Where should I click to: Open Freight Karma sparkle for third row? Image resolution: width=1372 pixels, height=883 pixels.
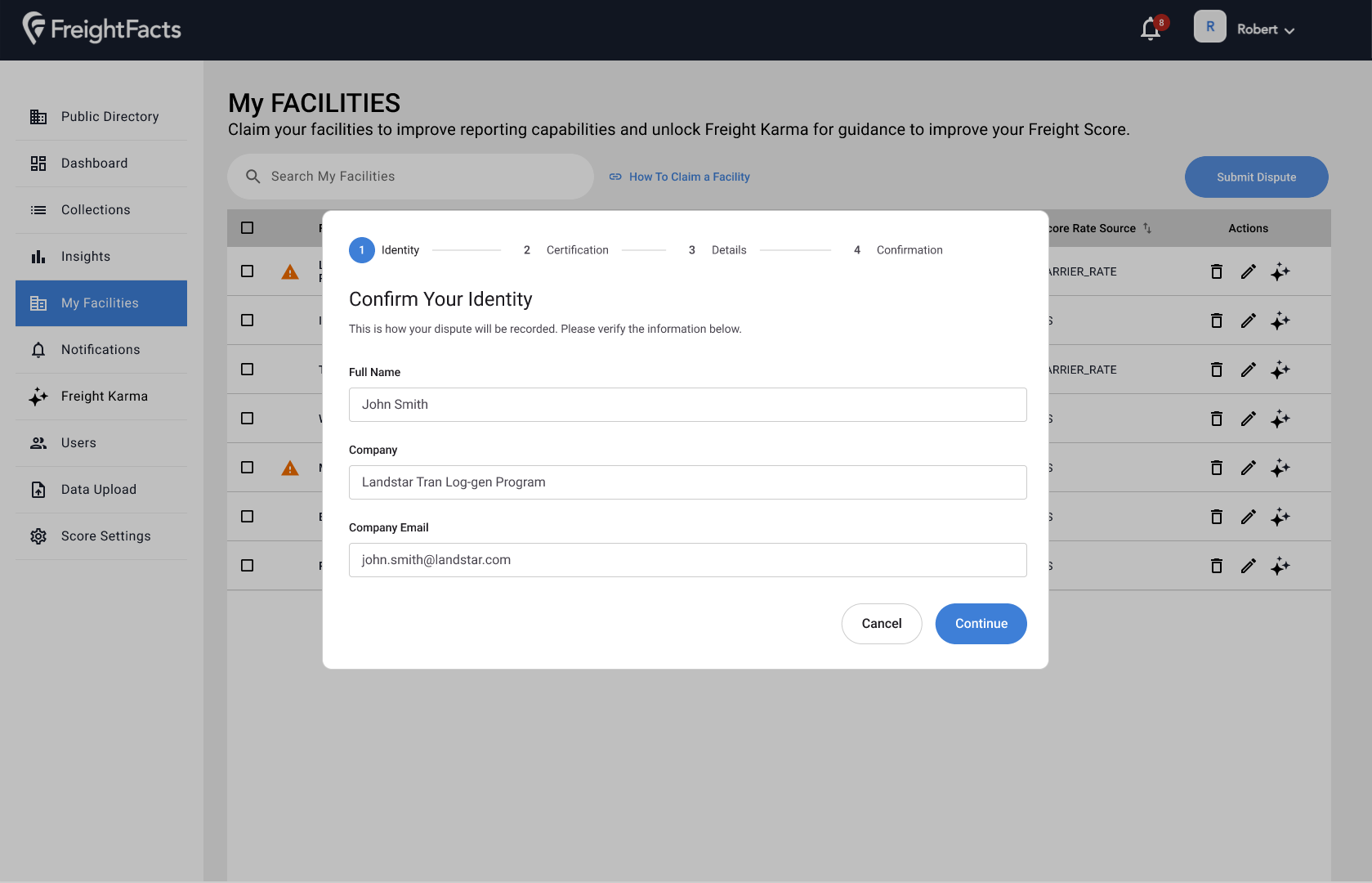click(x=1280, y=370)
